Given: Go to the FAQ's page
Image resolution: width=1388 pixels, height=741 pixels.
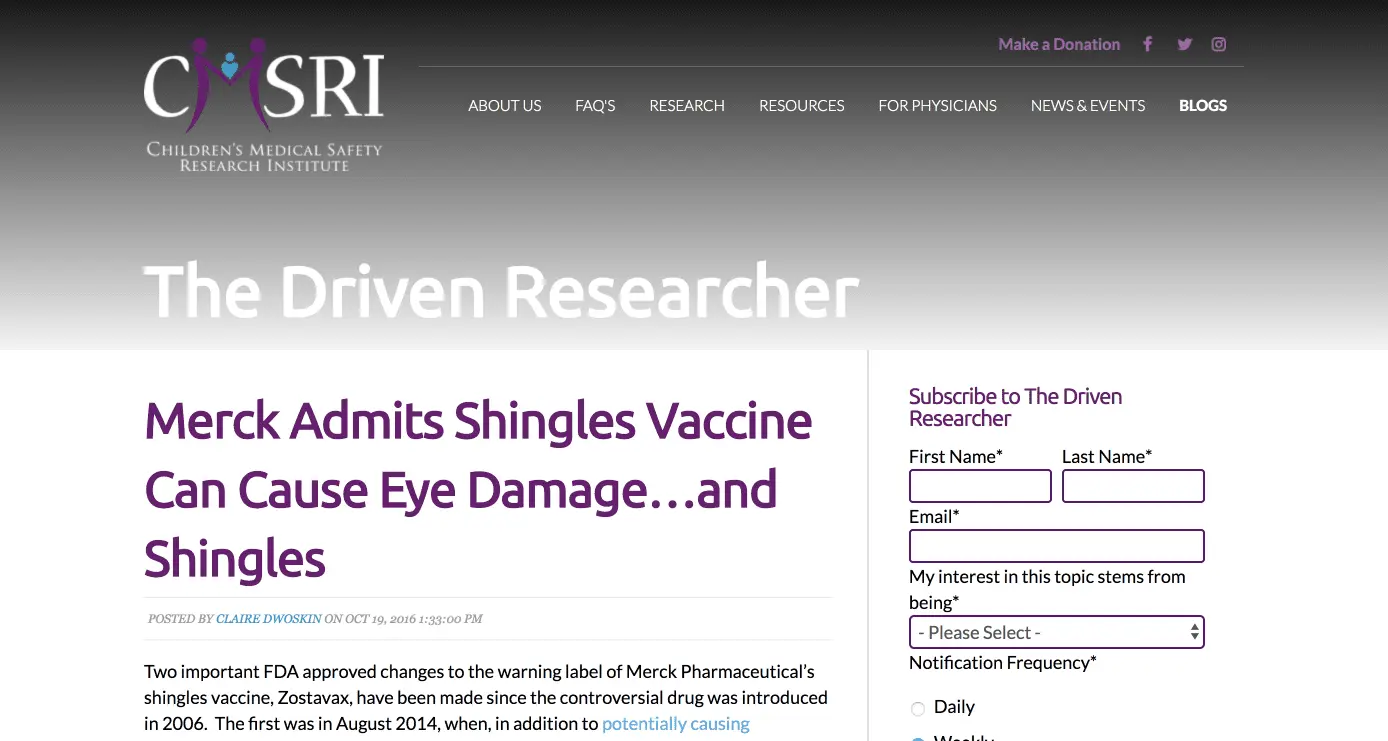Looking at the screenshot, I should coord(595,105).
